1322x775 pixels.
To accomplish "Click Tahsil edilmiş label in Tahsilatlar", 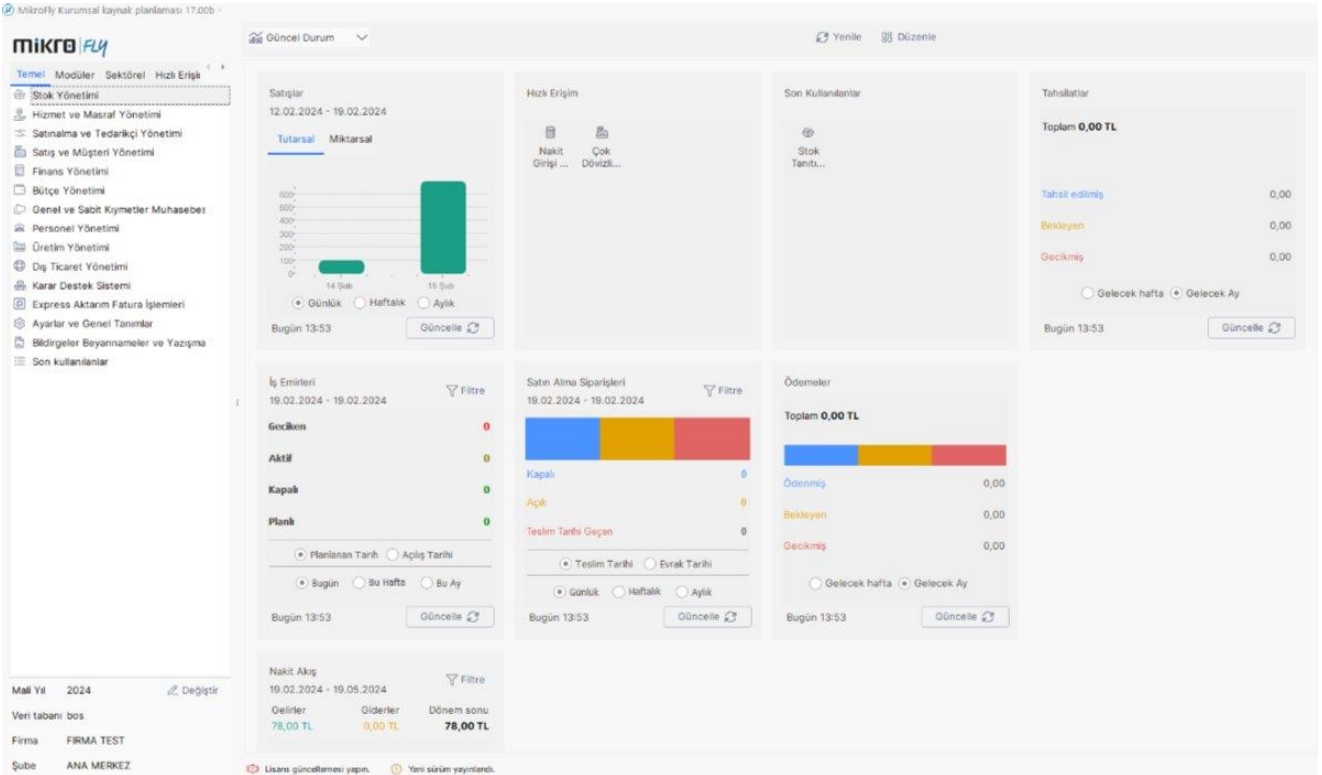I will click(1071, 195).
